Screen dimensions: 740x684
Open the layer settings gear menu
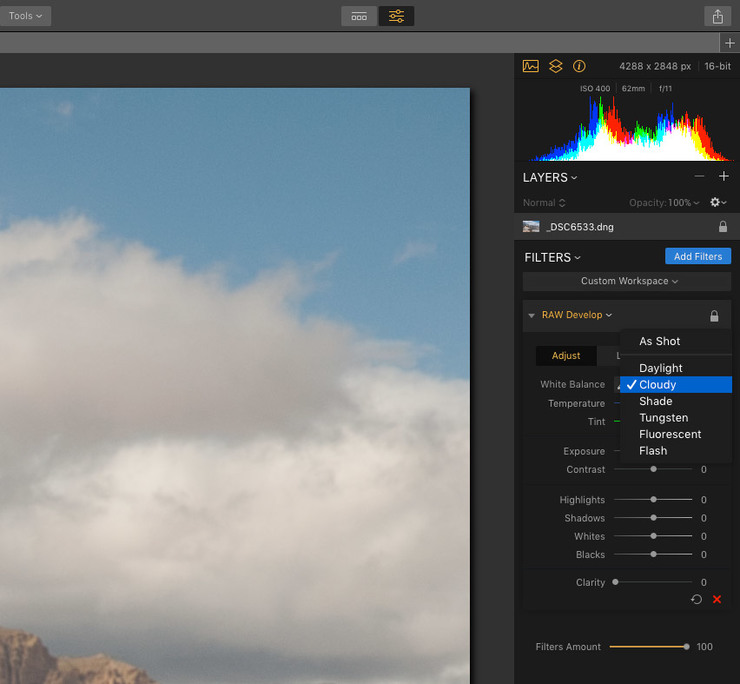(x=717, y=202)
